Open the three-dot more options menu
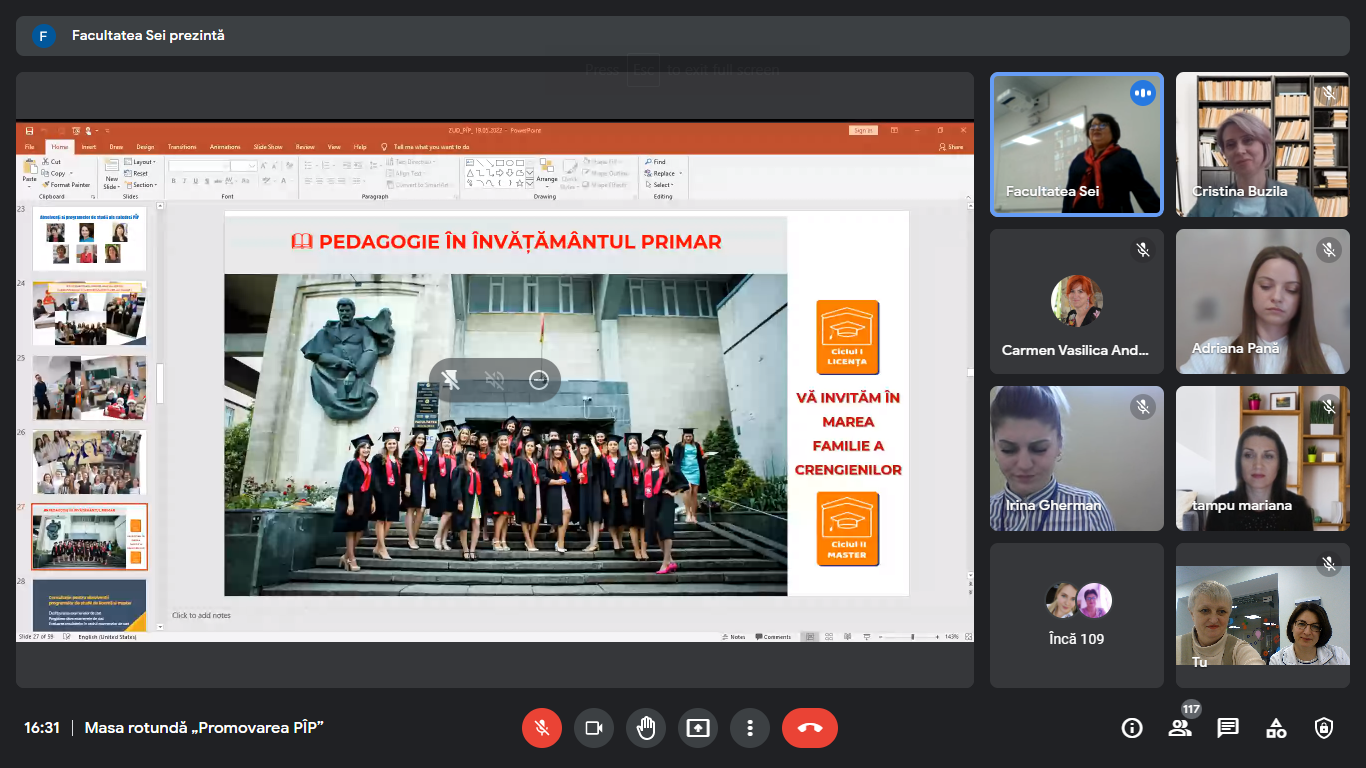Image resolution: width=1366 pixels, height=768 pixels. [750, 728]
